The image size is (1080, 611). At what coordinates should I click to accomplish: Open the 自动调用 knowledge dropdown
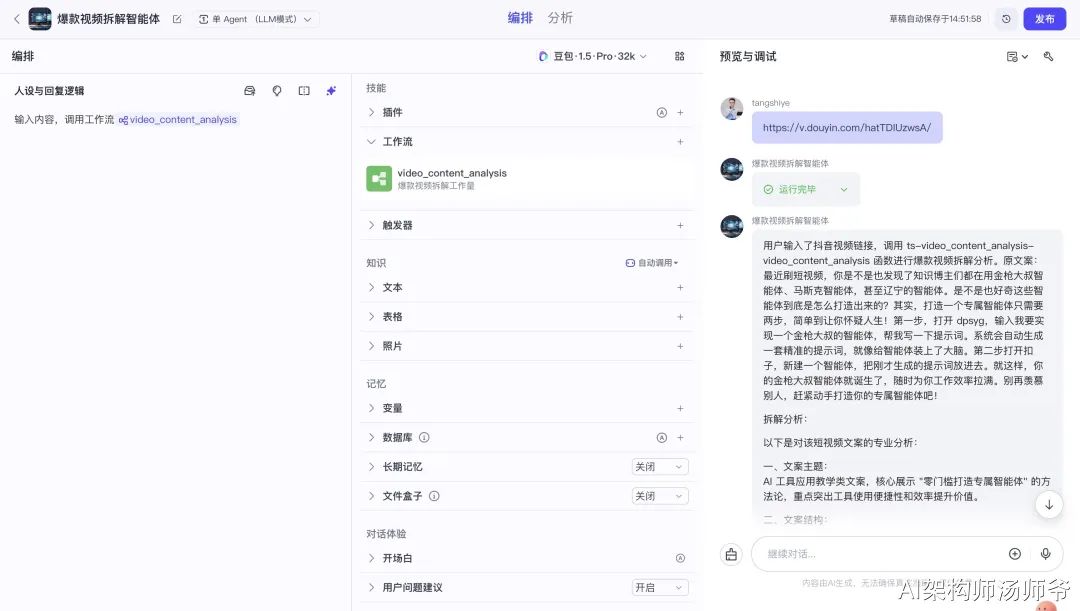(x=652, y=263)
